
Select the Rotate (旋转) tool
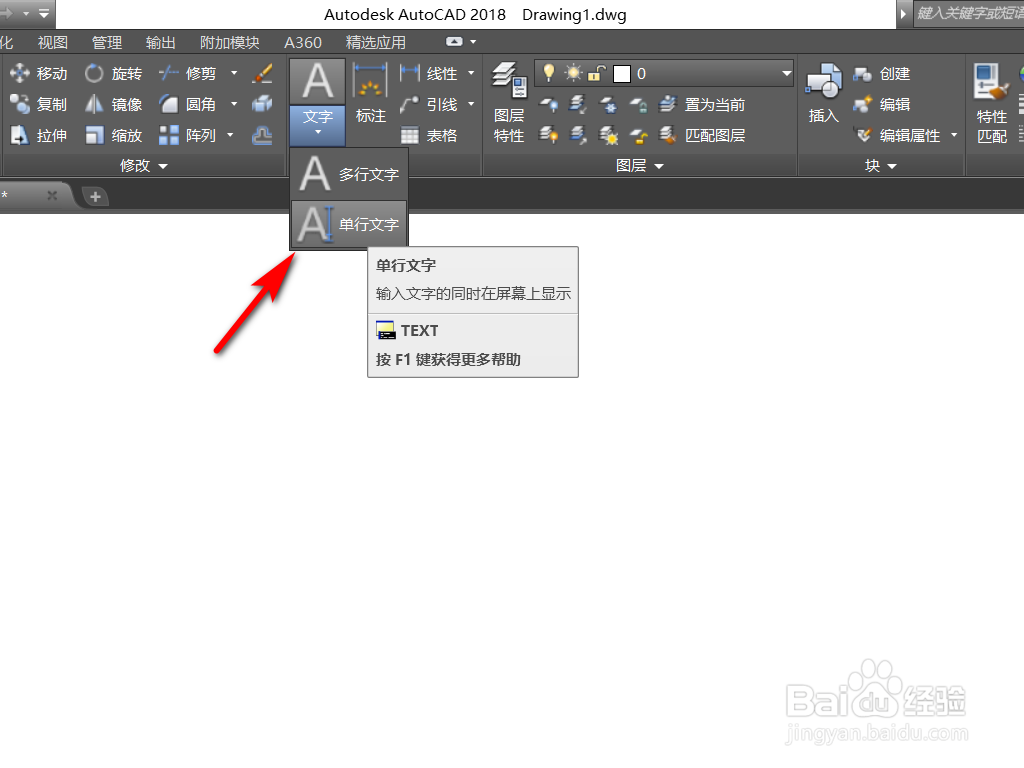click(114, 74)
